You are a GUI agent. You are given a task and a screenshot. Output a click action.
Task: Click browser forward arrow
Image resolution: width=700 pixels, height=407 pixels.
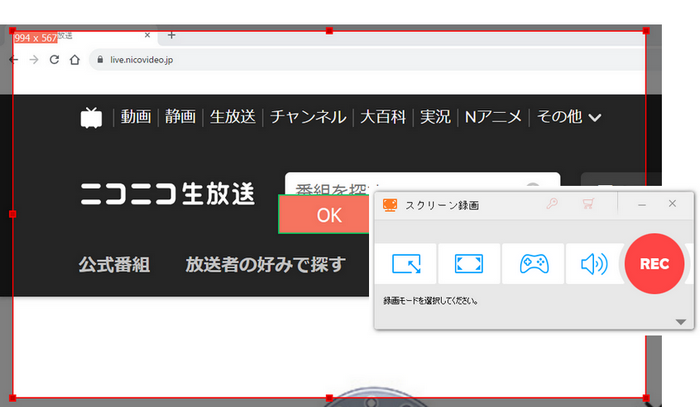pos(34,59)
